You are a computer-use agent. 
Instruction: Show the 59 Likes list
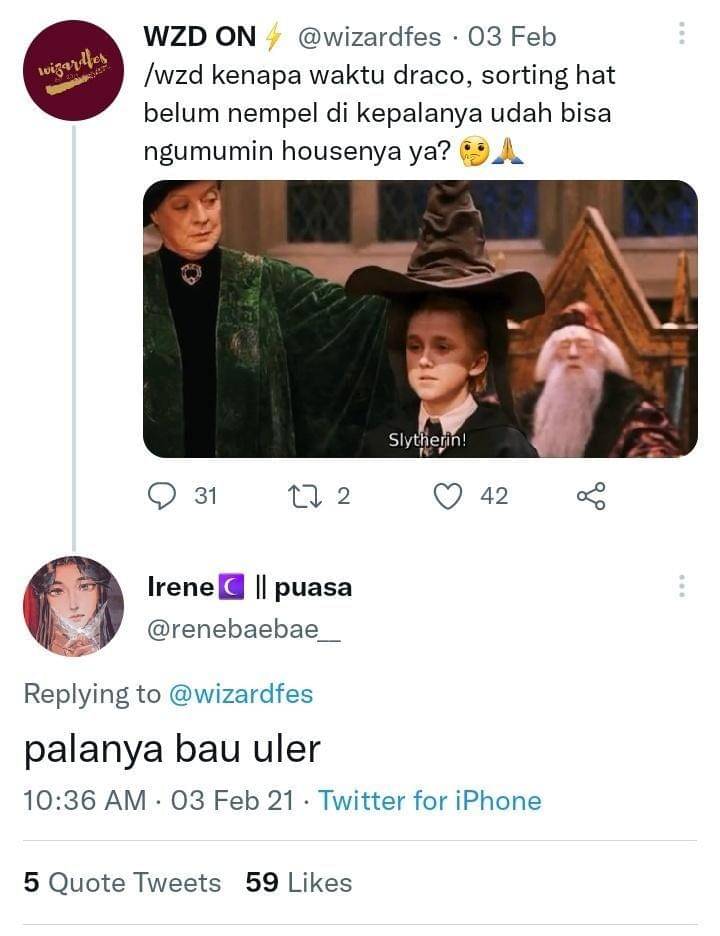(x=299, y=883)
